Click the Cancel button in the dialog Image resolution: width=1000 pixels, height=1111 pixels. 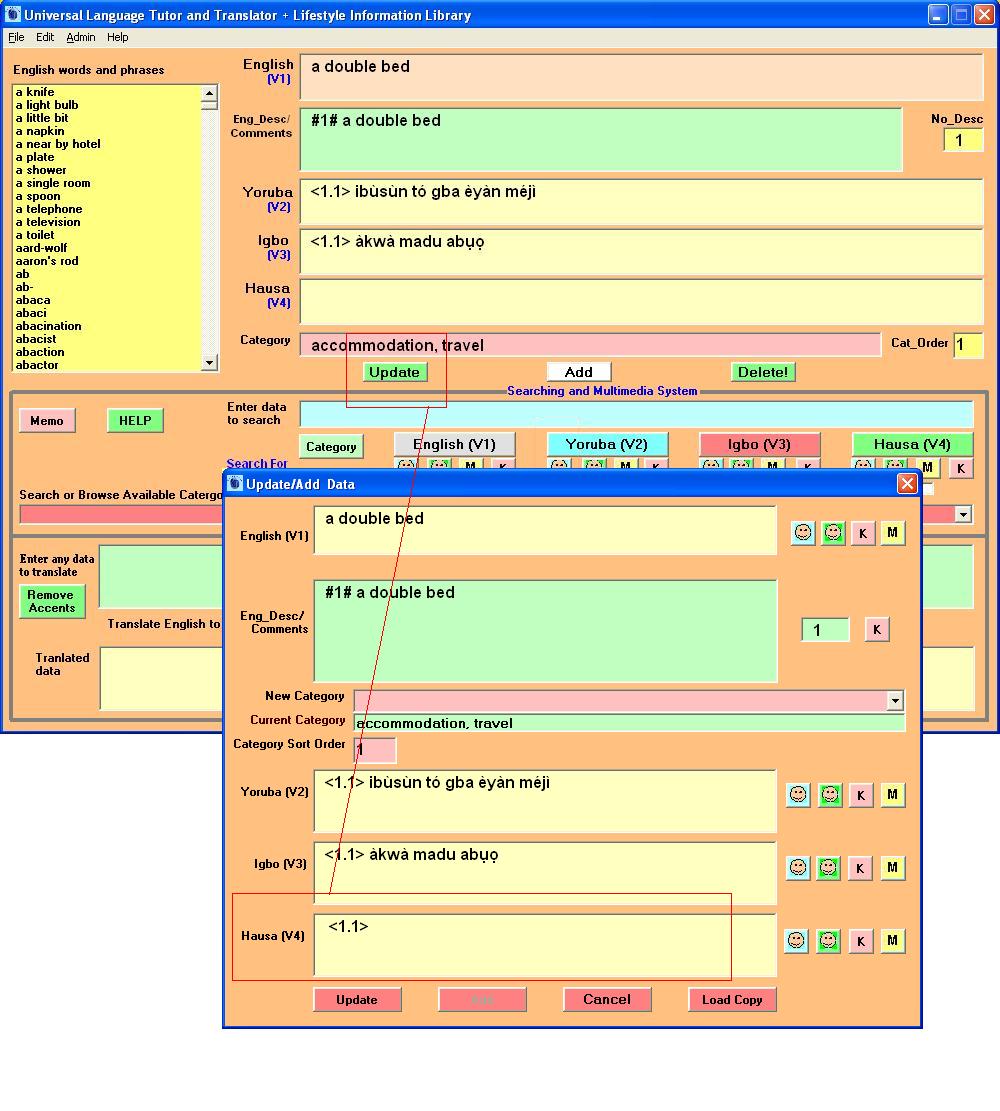[607, 999]
